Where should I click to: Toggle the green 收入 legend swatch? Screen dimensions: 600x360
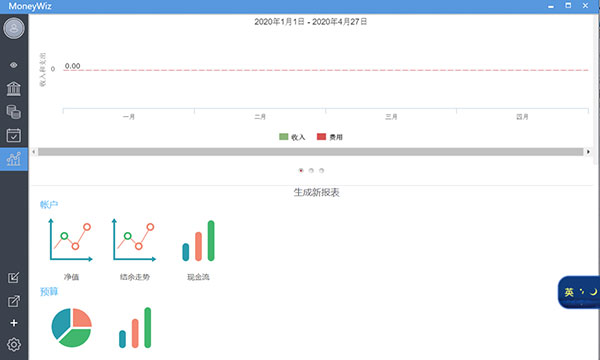coord(284,137)
